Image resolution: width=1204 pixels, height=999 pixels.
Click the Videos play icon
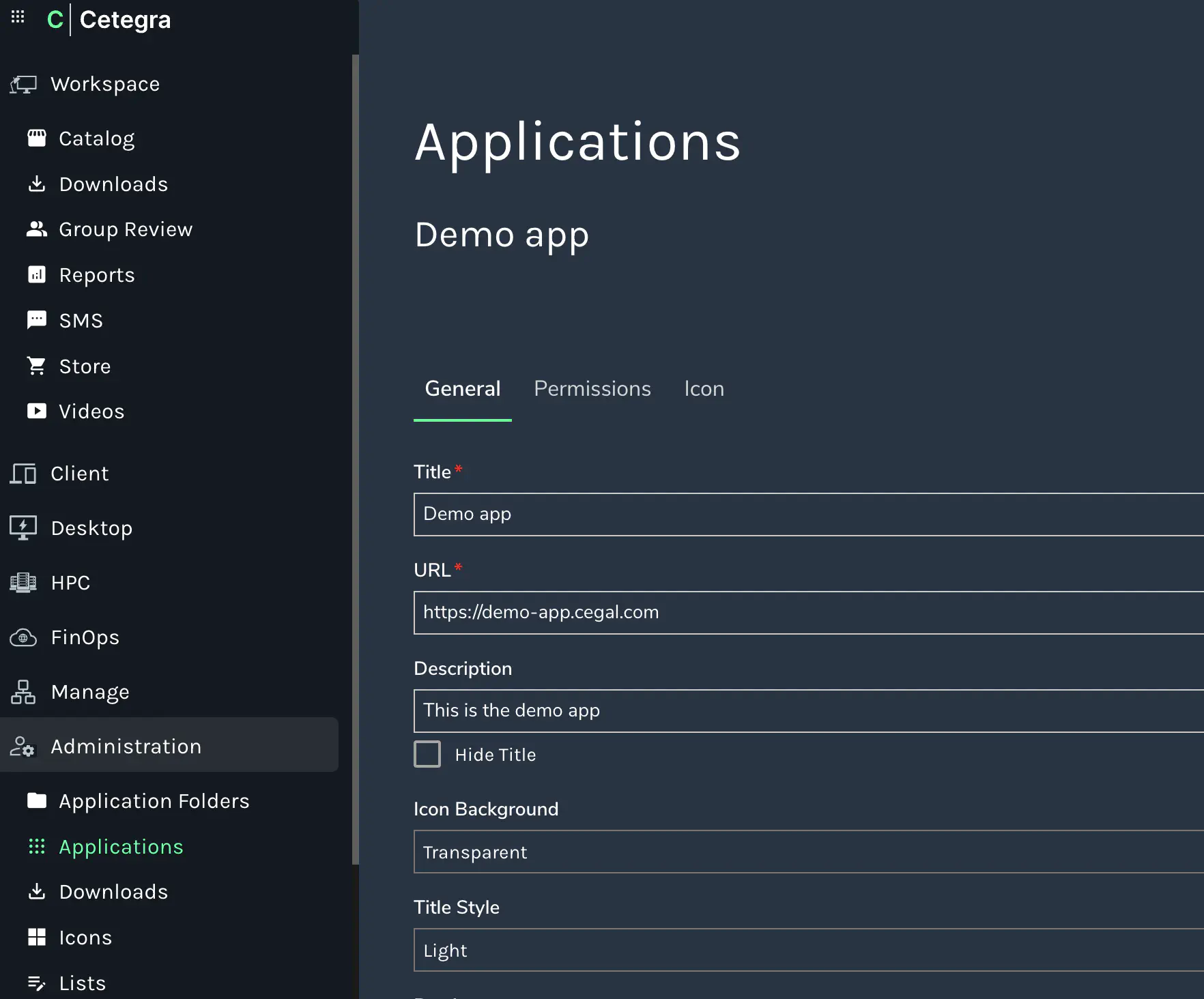coord(37,411)
